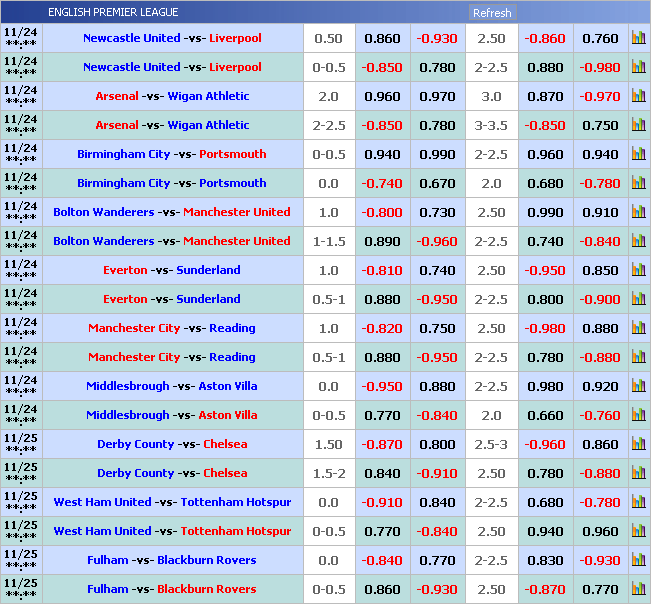Choose 0.830 over odds in Fulham 0.0 handicap row
Viewport: 651px width, 604px height.
[545, 561]
